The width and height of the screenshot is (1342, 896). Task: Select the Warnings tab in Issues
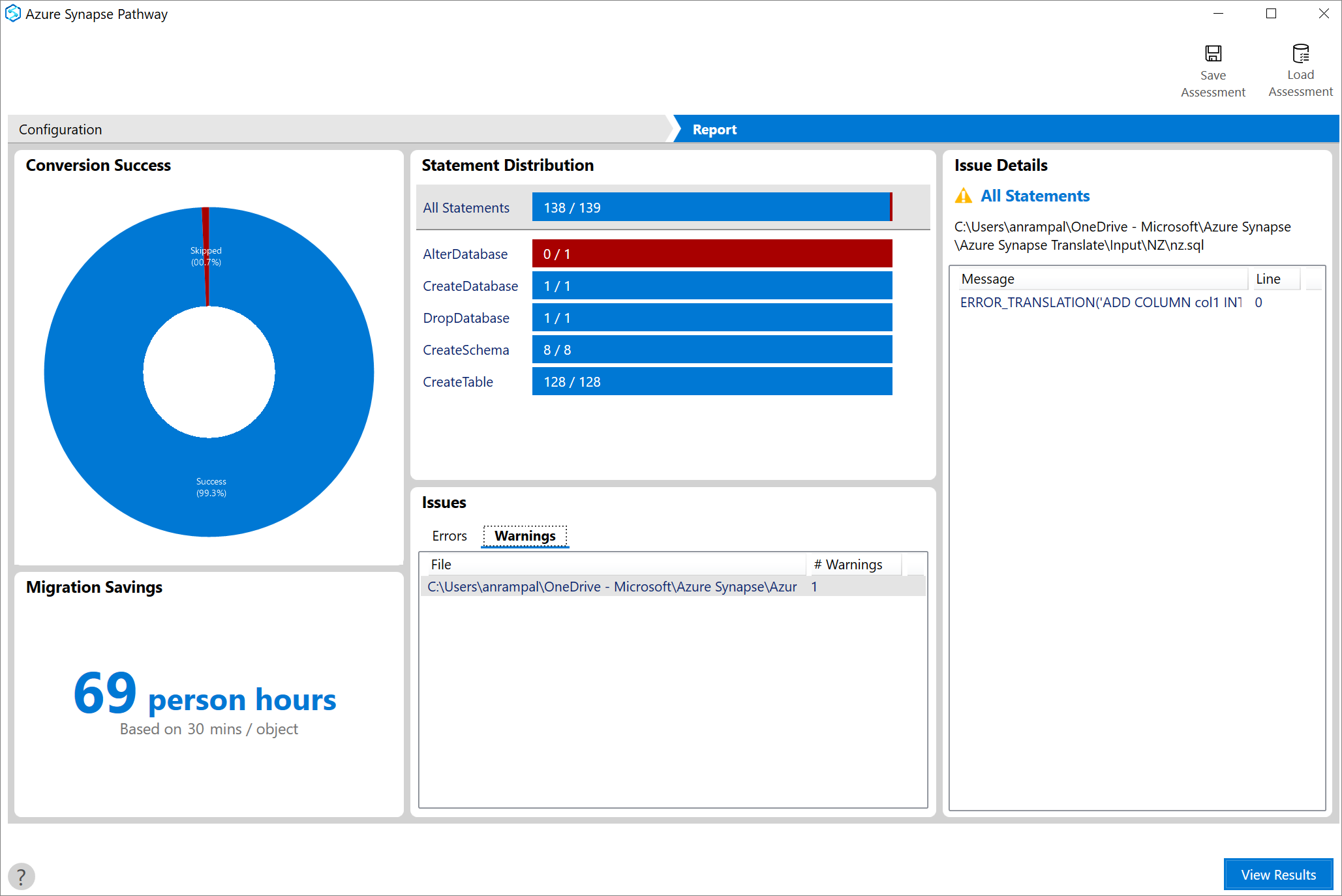524,536
